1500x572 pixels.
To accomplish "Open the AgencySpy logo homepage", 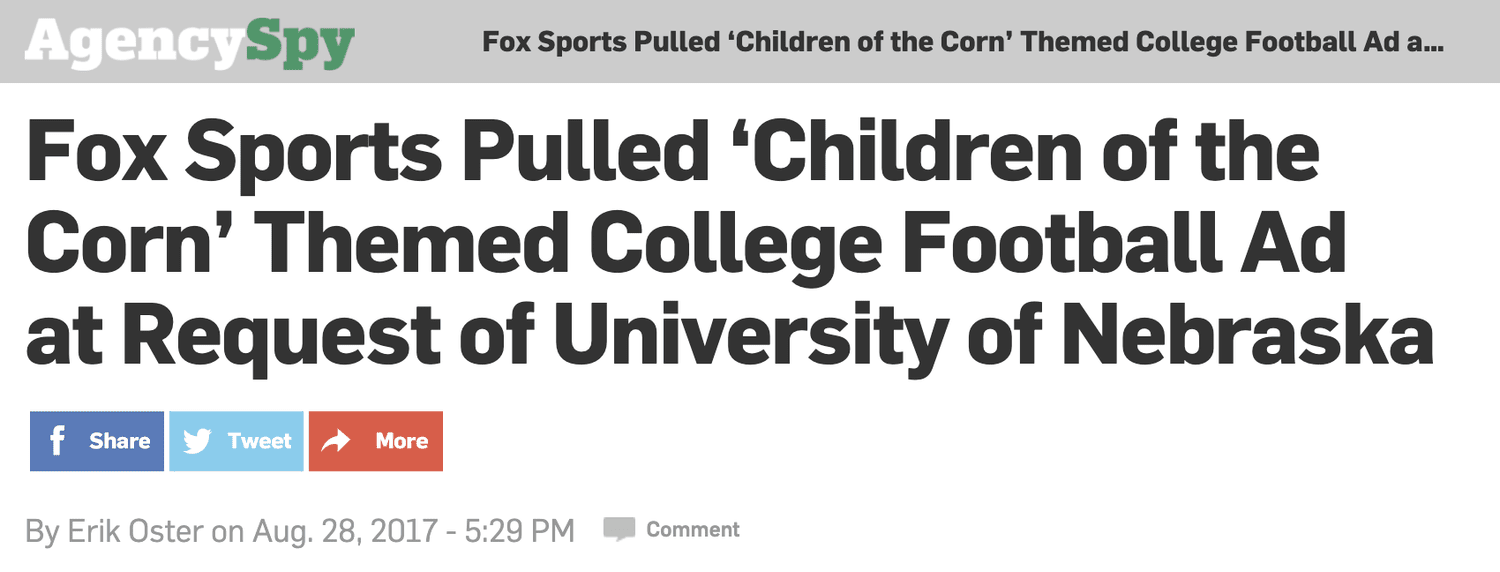I will click(189, 42).
